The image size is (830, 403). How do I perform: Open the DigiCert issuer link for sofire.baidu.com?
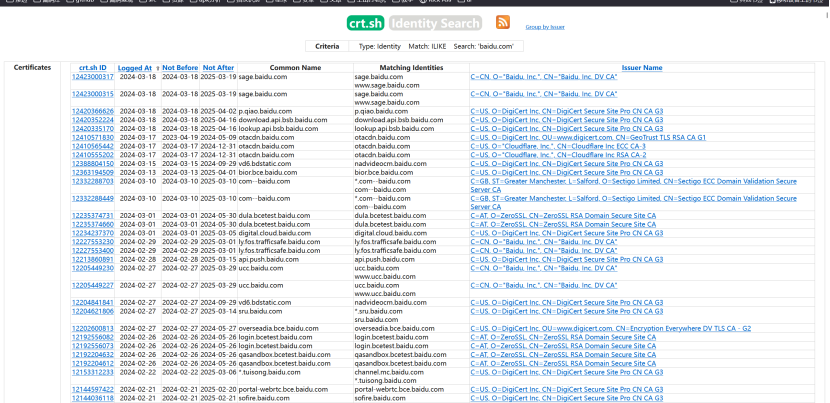click(x=566, y=398)
